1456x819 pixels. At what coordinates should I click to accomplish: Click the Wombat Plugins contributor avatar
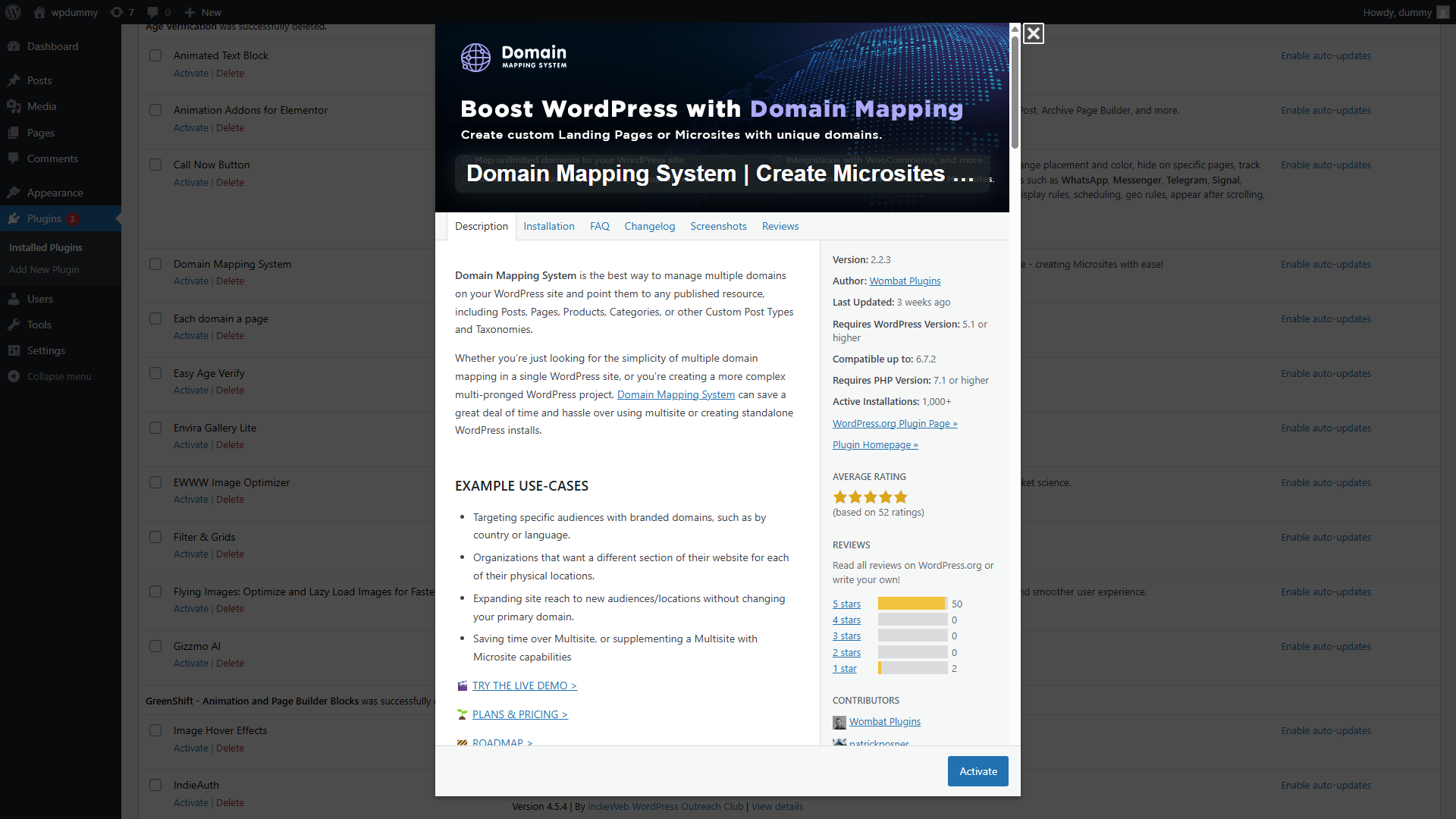click(839, 722)
